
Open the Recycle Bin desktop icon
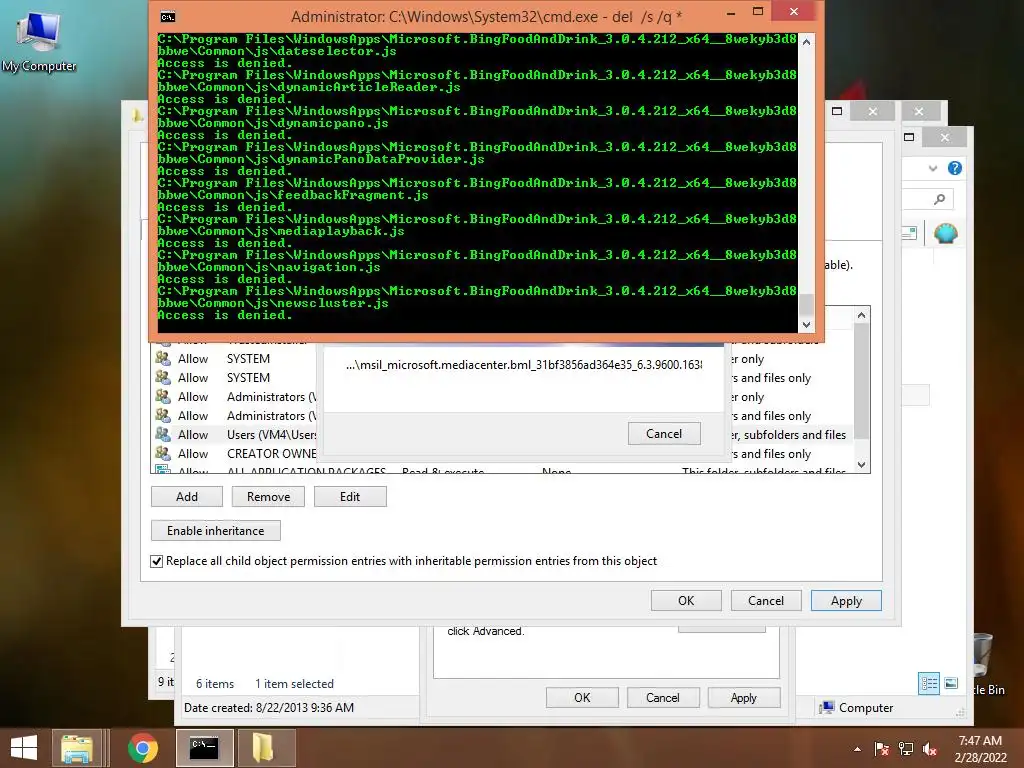pyautogui.click(x=985, y=662)
